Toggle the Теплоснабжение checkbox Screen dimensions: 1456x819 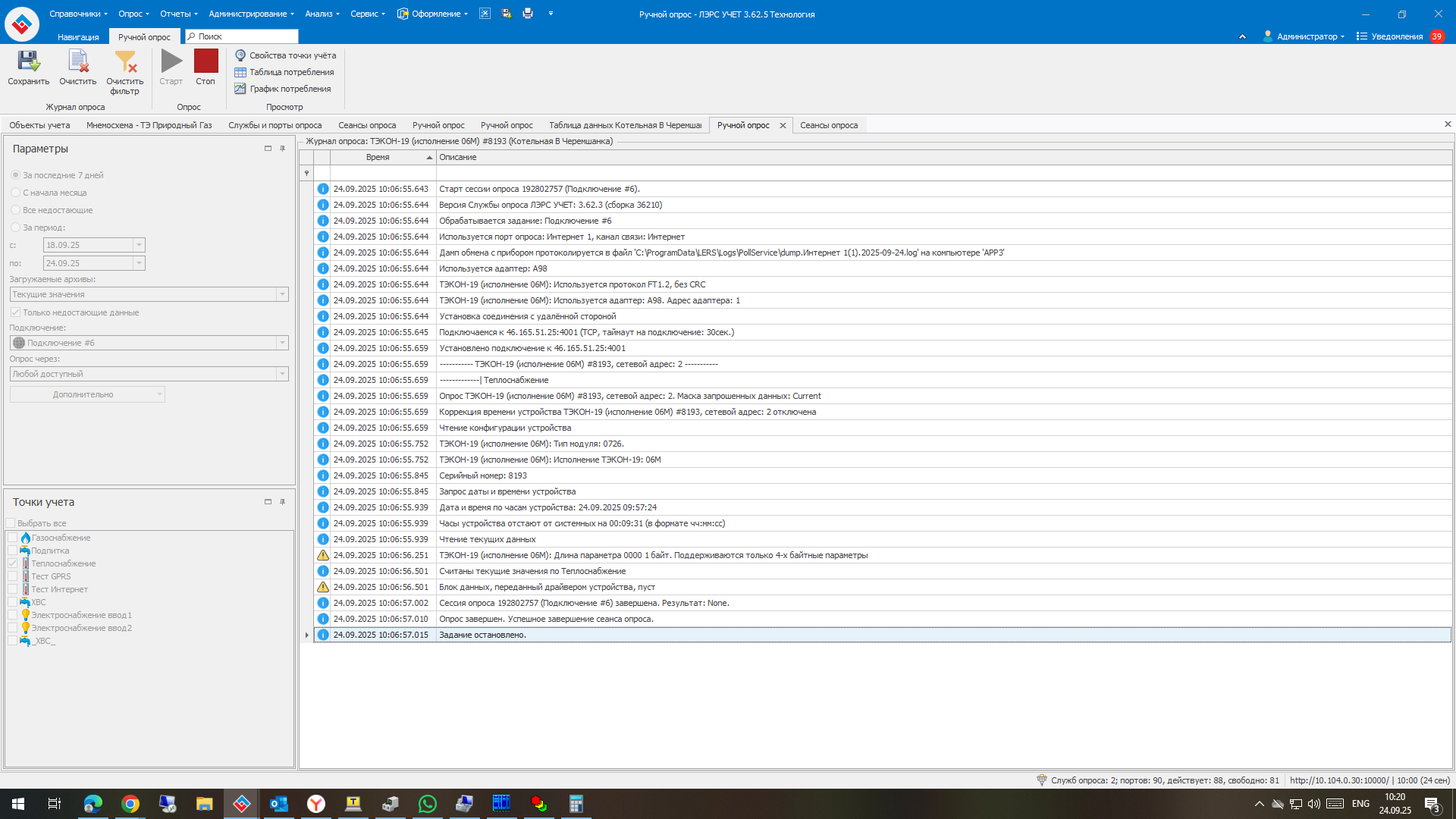pyautogui.click(x=12, y=563)
